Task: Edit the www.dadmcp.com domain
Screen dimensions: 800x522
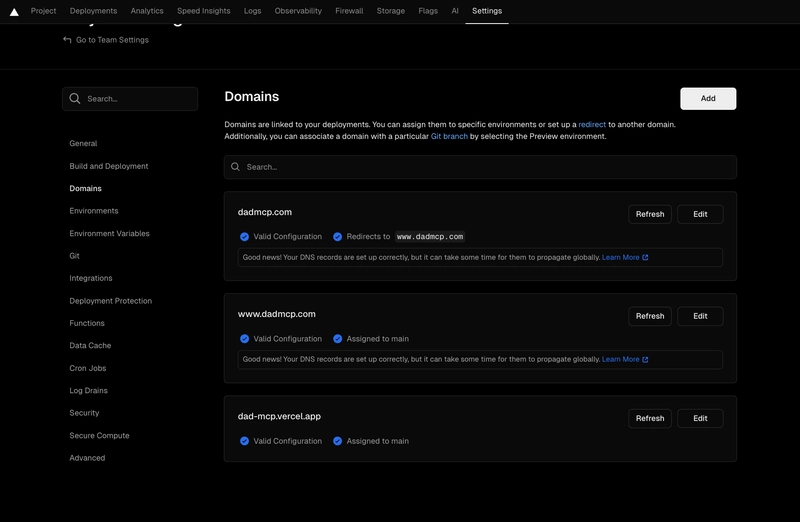Action: (700, 316)
